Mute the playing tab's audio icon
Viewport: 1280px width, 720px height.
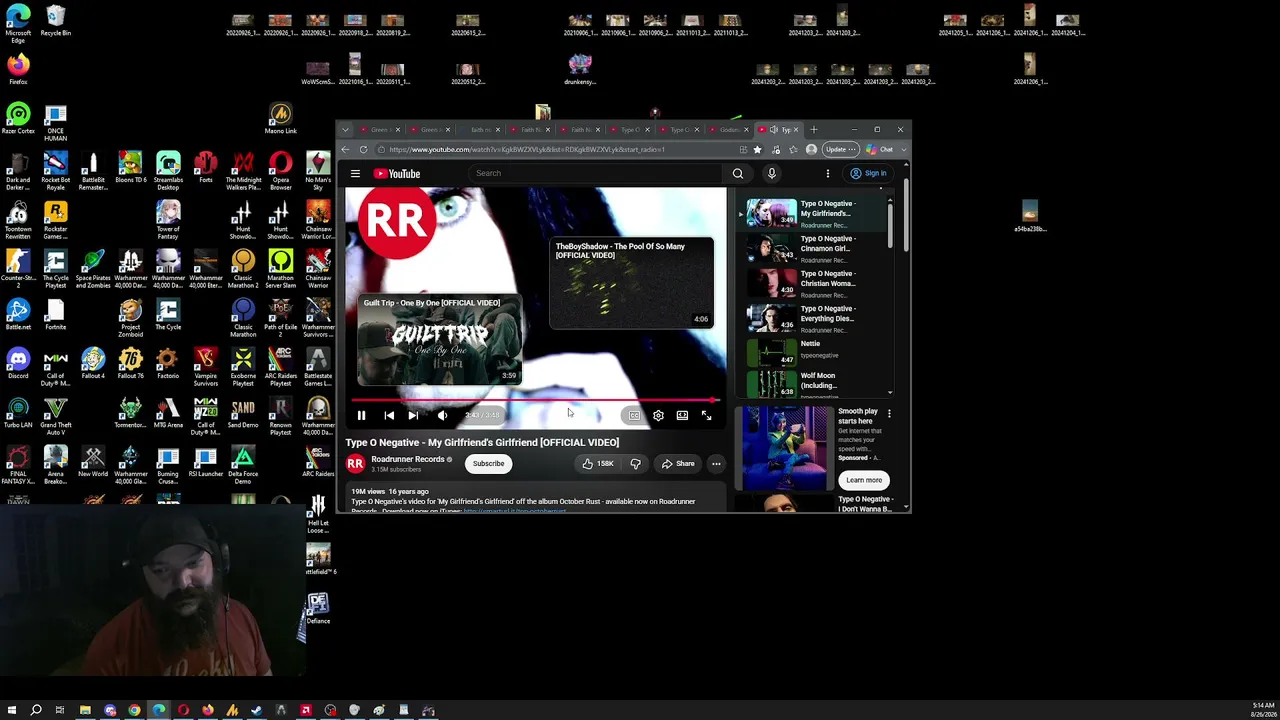click(x=774, y=130)
